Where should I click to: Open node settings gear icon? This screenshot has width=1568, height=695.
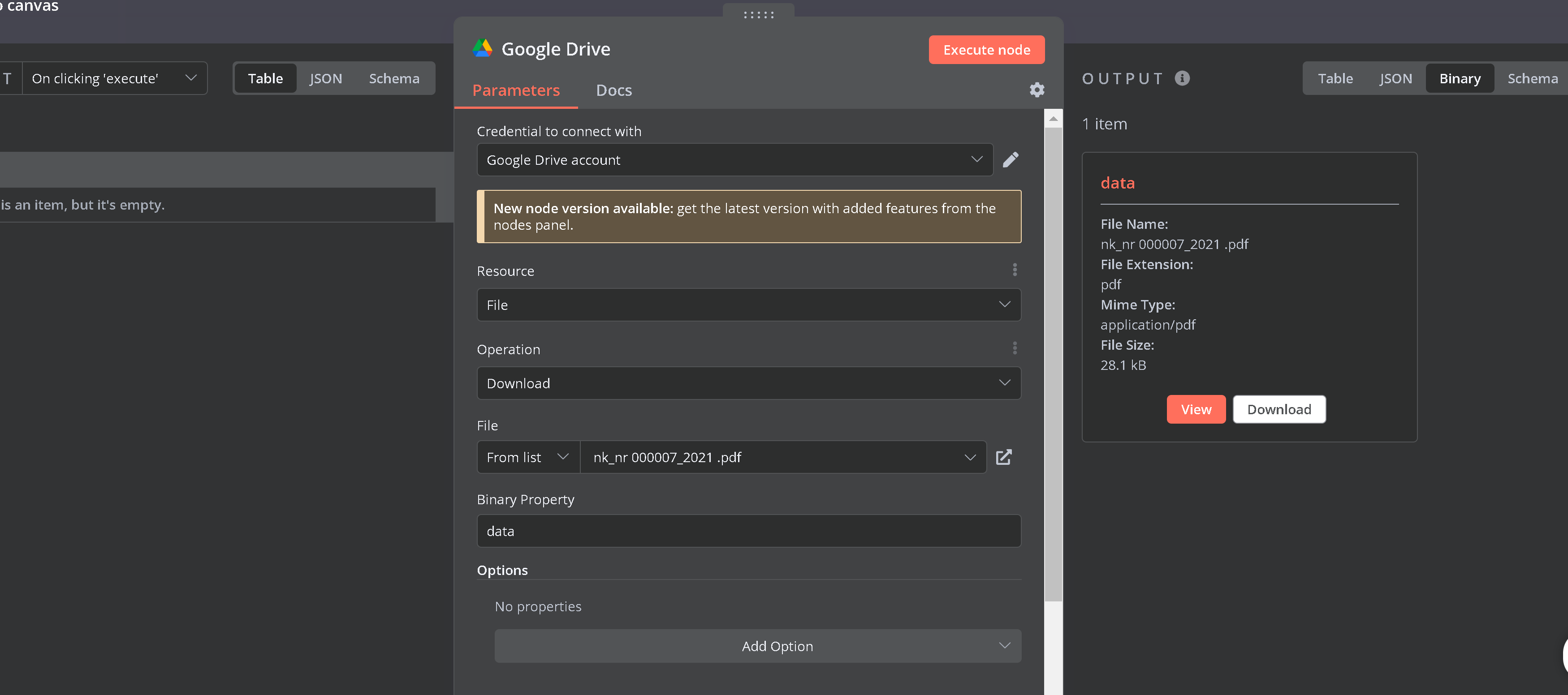coord(1037,90)
